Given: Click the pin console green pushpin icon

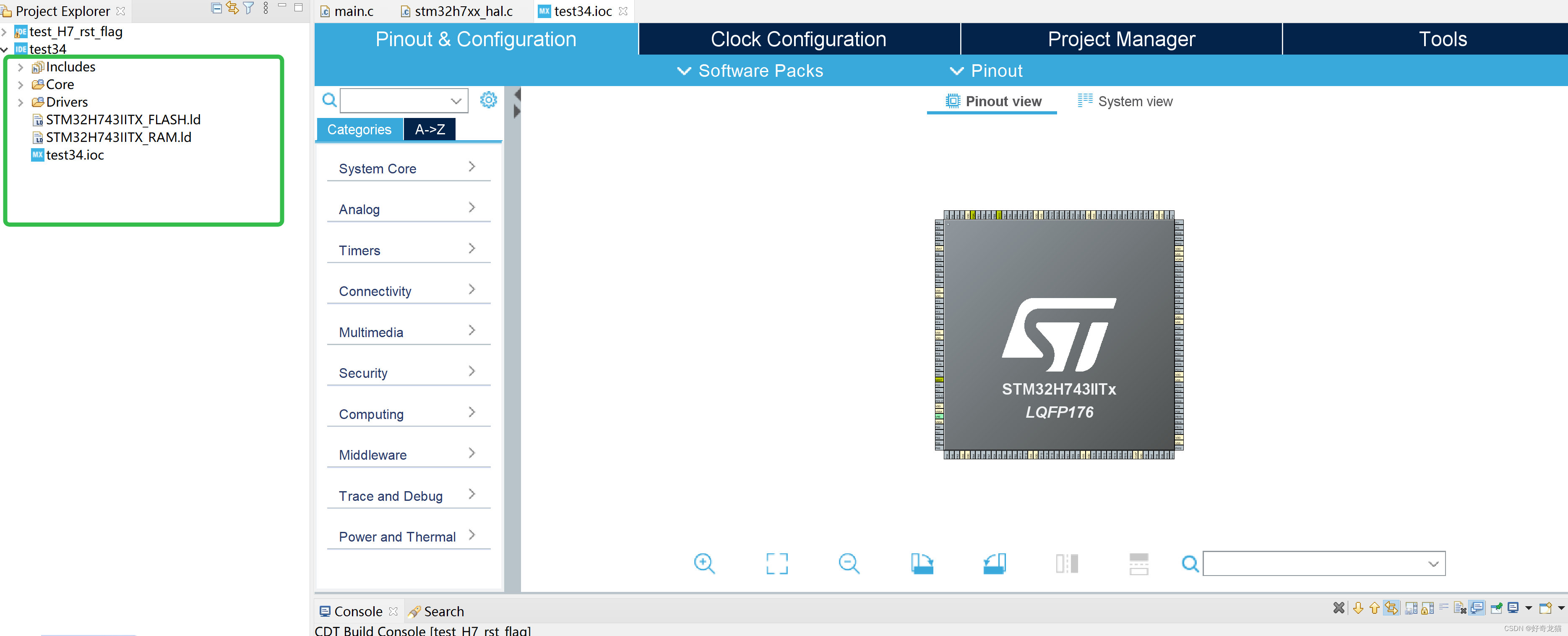Looking at the screenshot, I should click(x=1496, y=608).
